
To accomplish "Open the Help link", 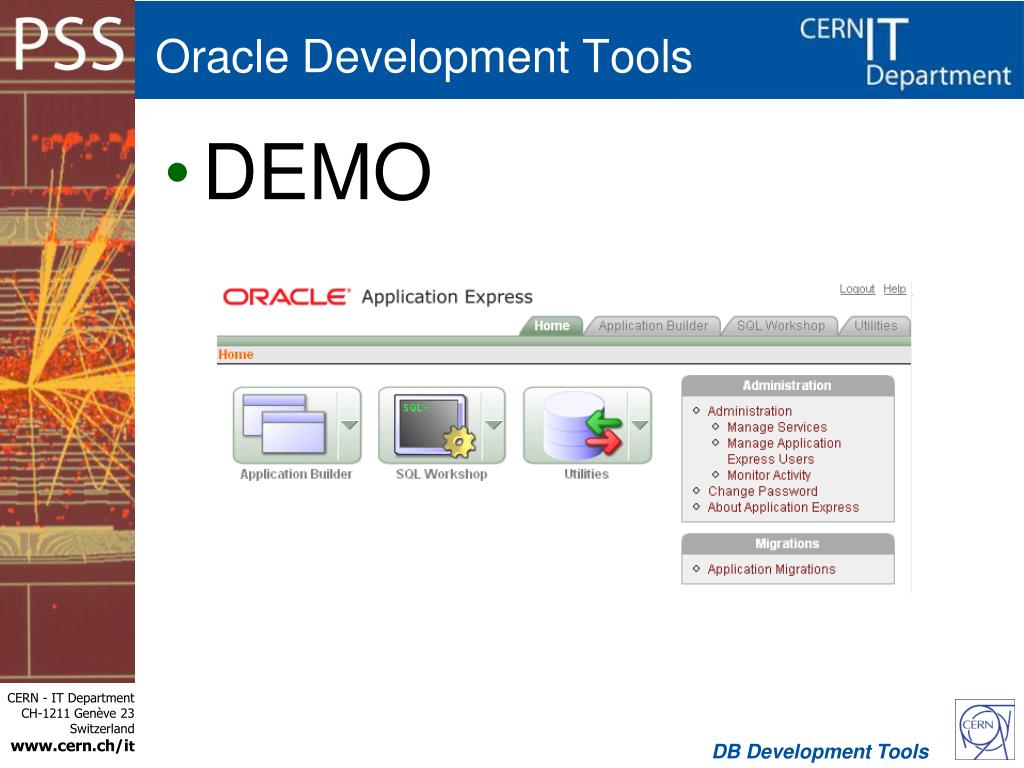I will point(894,289).
